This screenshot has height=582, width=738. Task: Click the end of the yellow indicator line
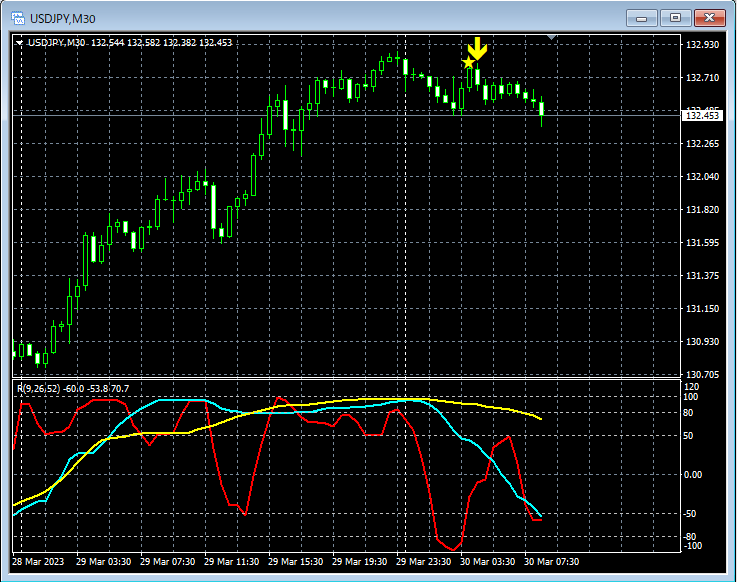coord(540,418)
